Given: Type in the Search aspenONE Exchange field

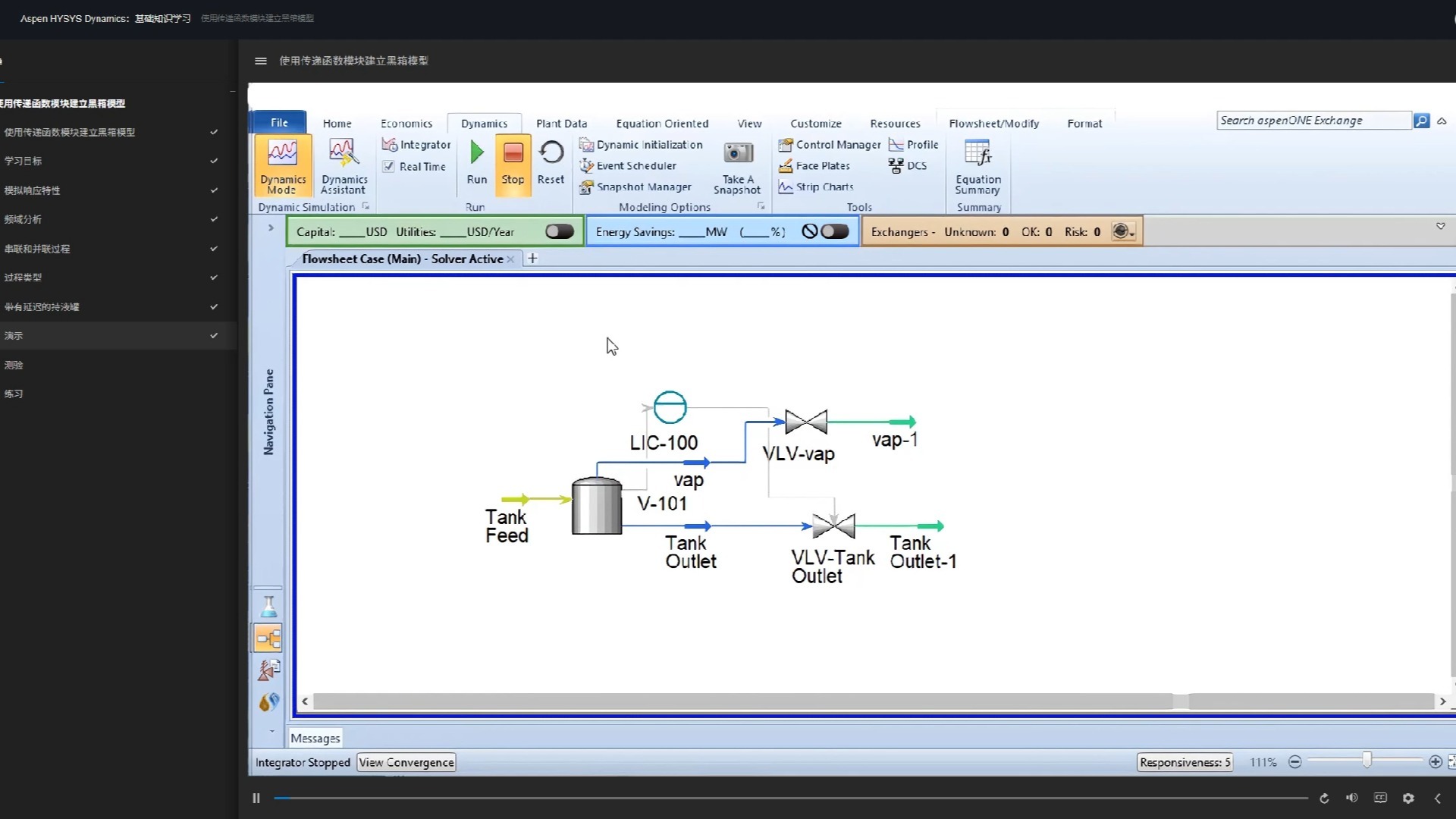Looking at the screenshot, I should pyautogui.click(x=1312, y=120).
